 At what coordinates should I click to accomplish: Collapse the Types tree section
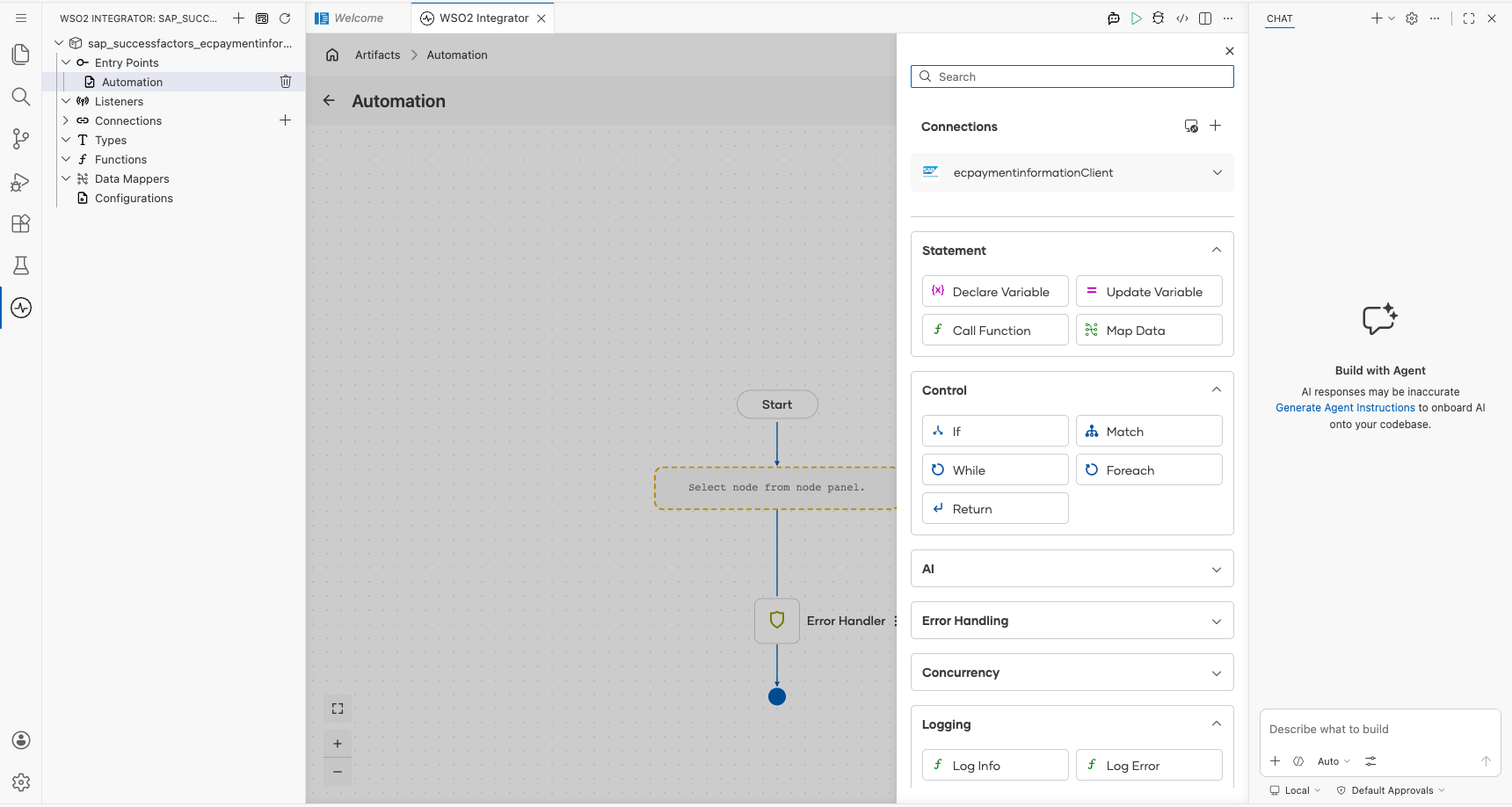(66, 140)
